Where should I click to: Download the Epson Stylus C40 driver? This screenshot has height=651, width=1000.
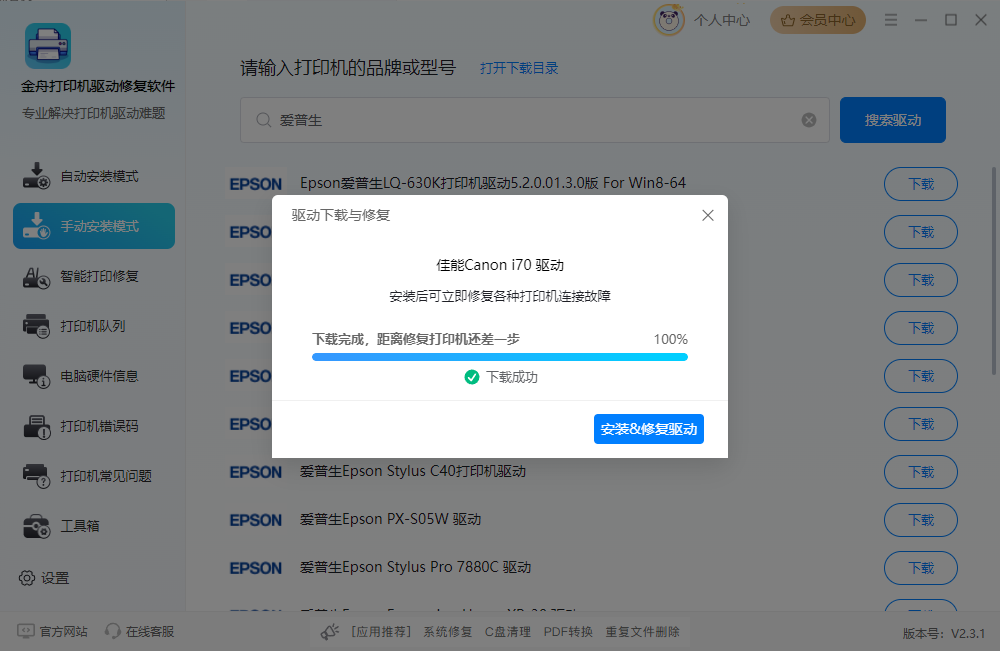tap(920, 472)
